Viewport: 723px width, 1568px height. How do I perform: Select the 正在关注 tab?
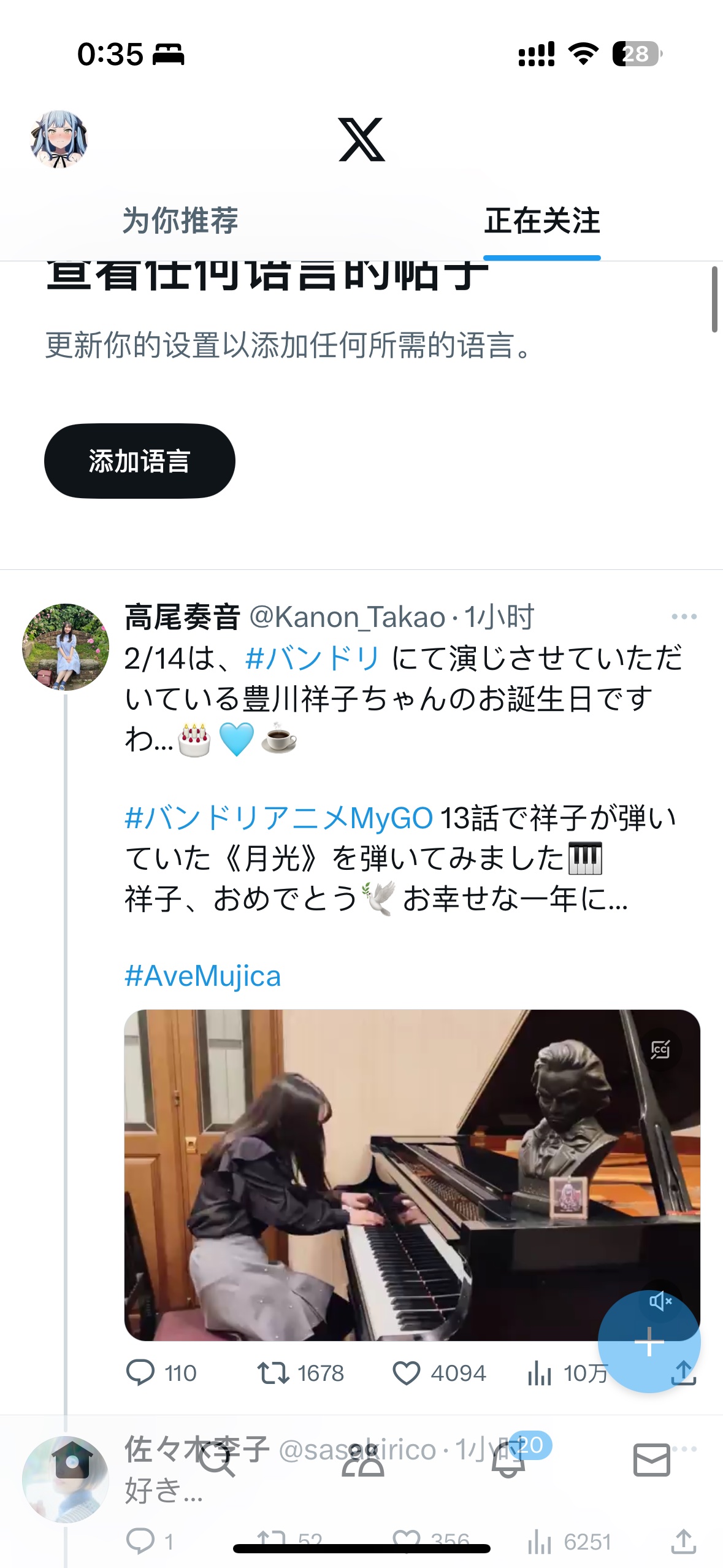[542, 221]
